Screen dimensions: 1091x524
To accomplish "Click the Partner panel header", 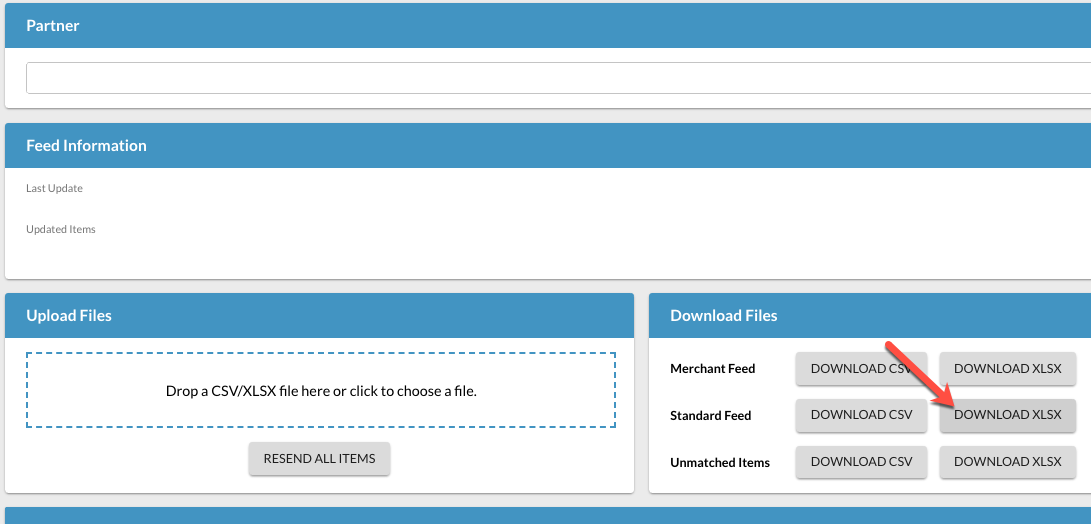I will coord(53,26).
